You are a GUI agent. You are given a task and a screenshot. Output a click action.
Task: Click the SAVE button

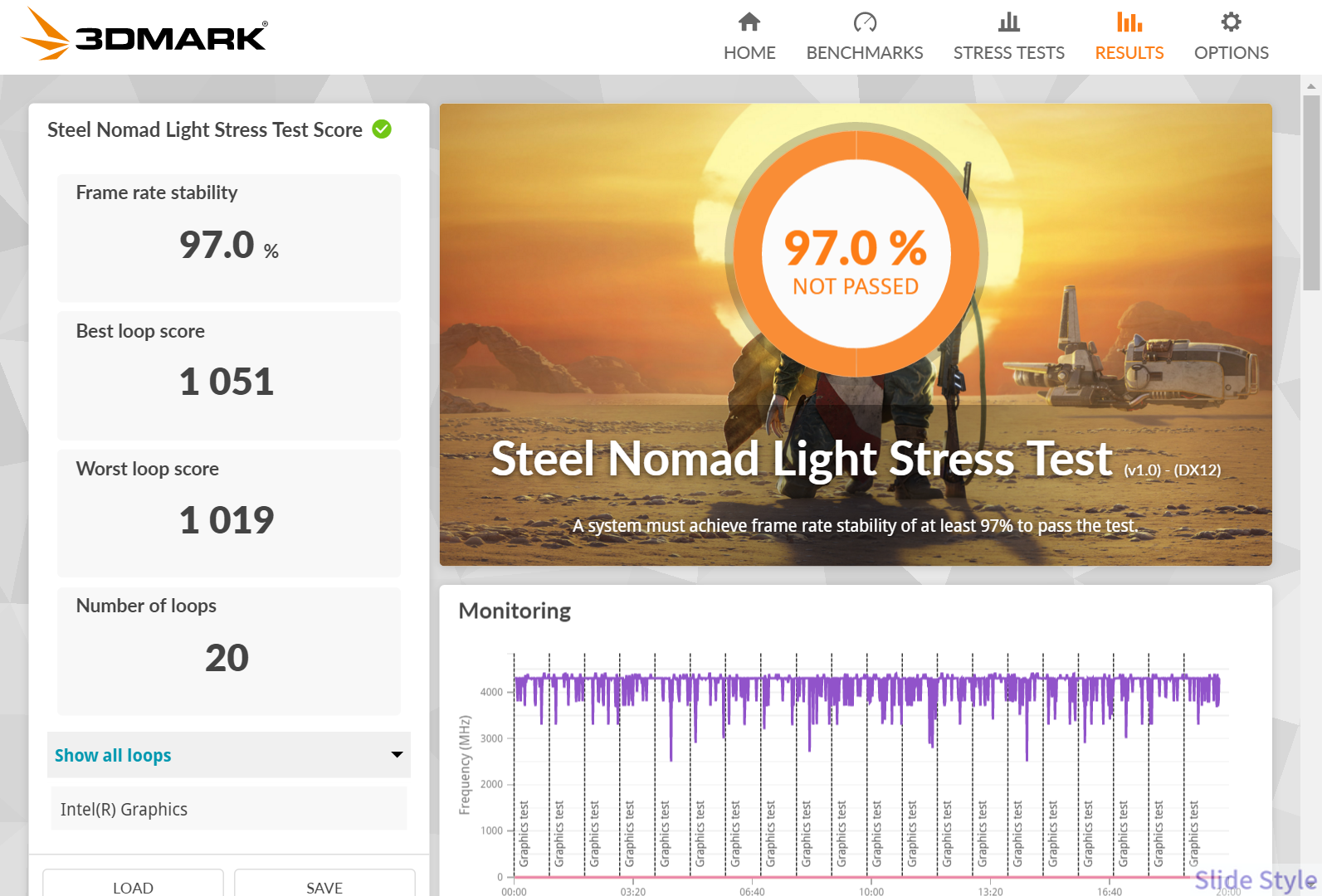(x=324, y=884)
